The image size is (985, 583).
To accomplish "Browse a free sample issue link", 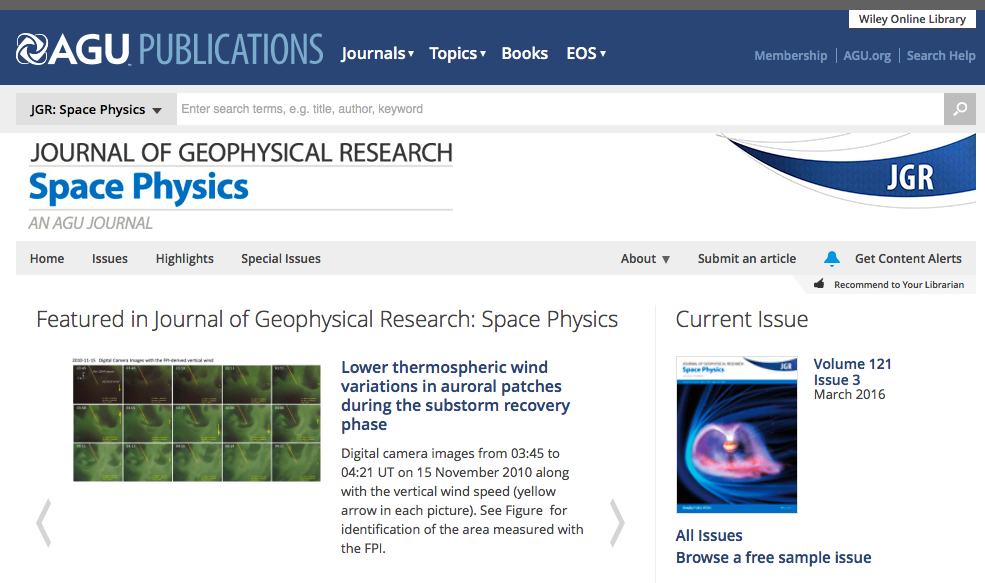I will (773, 557).
